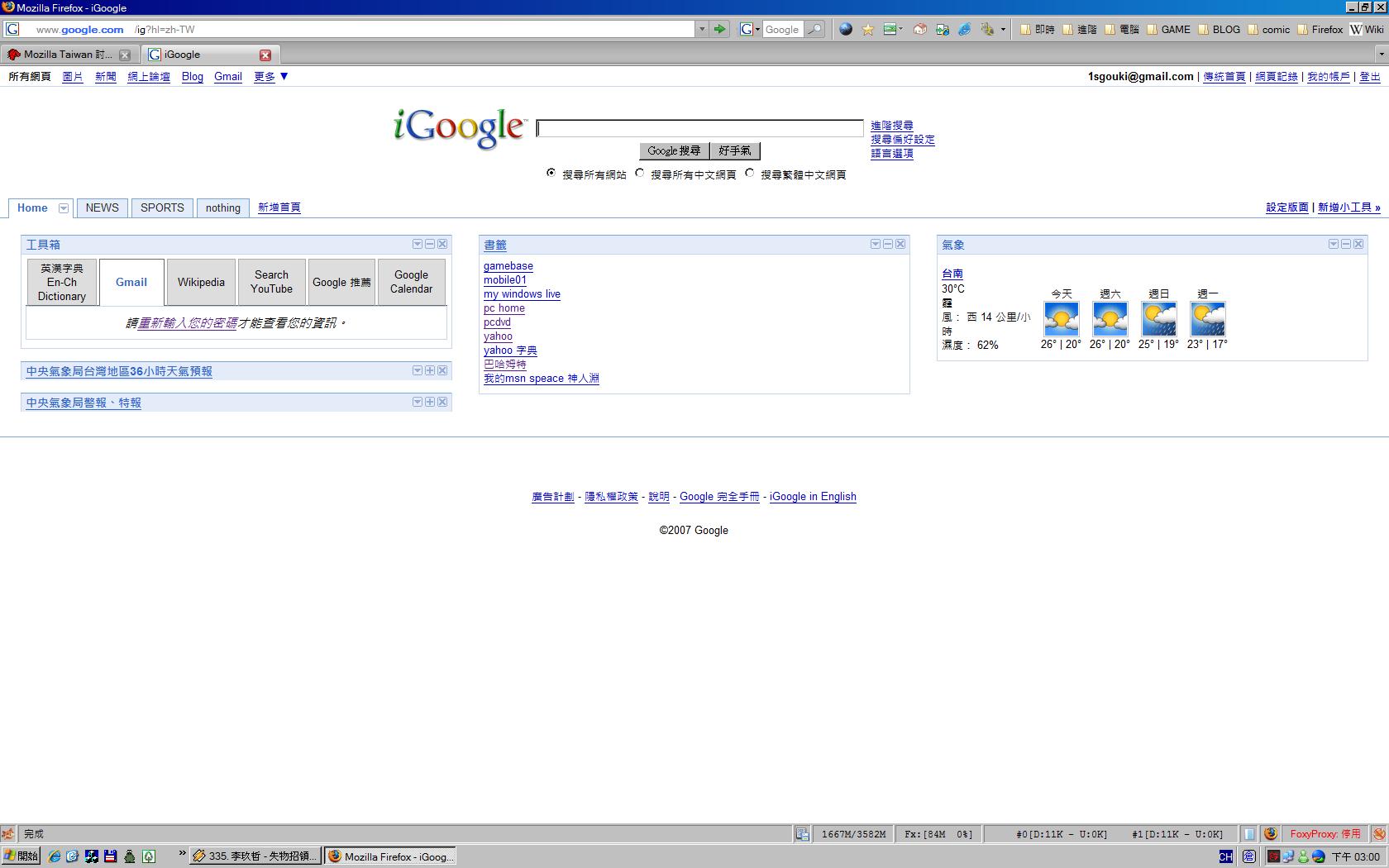
Task: Click the blue globe toolbar icon
Action: (845, 29)
